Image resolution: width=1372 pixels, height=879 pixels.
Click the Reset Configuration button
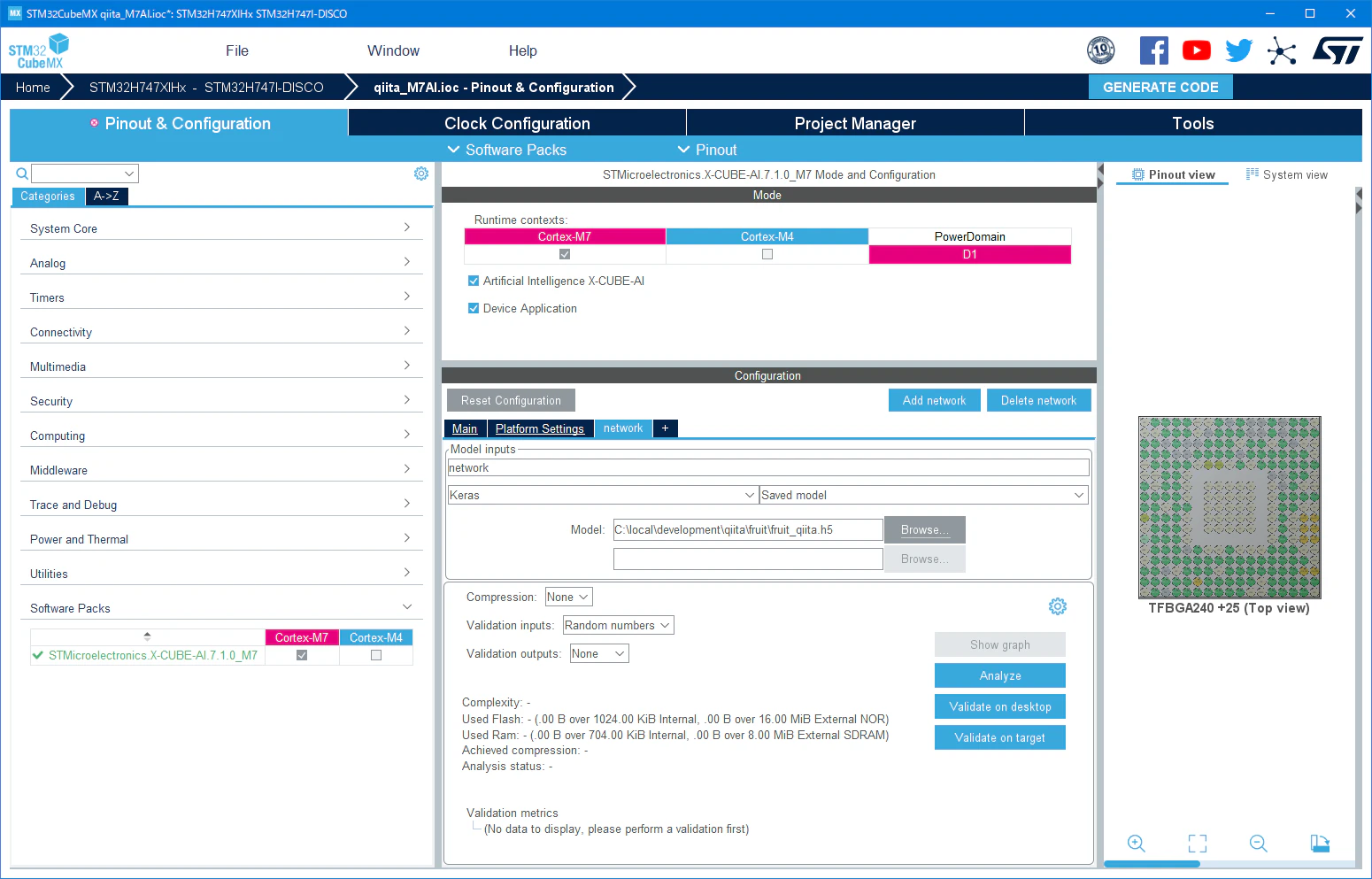click(x=511, y=401)
